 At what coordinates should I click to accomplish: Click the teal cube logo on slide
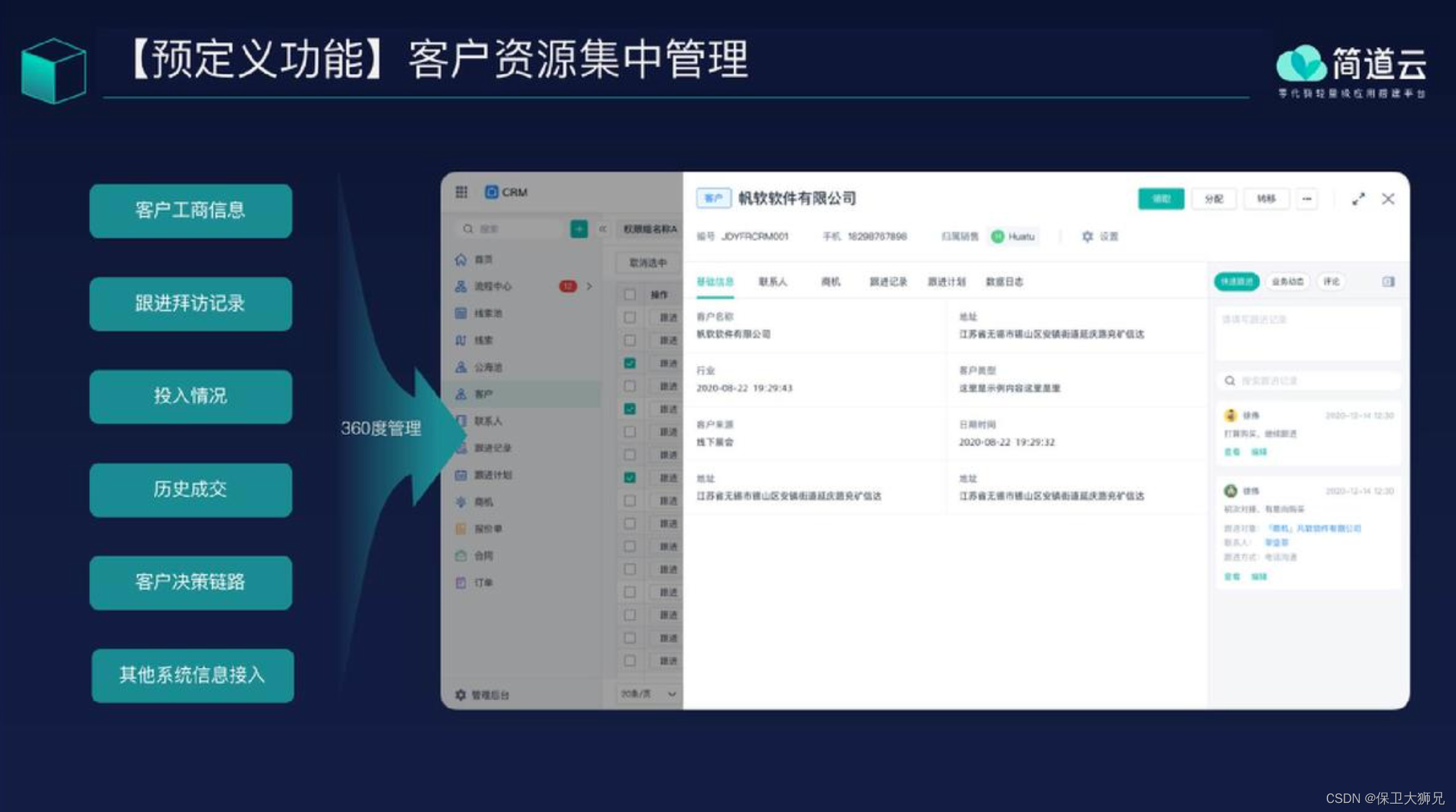click(x=54, y=70)
